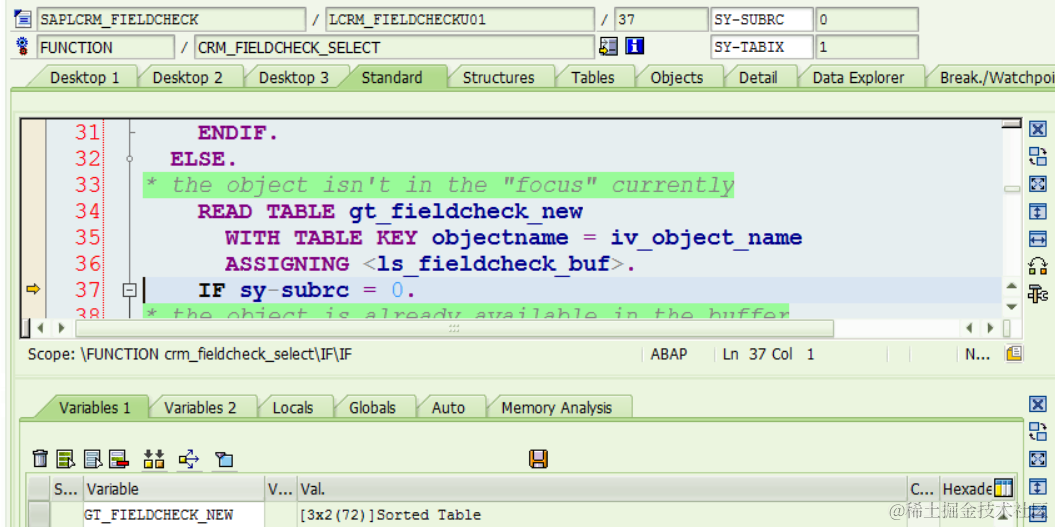Click the yellow notes icon in editor status bar

(1014, 353)
